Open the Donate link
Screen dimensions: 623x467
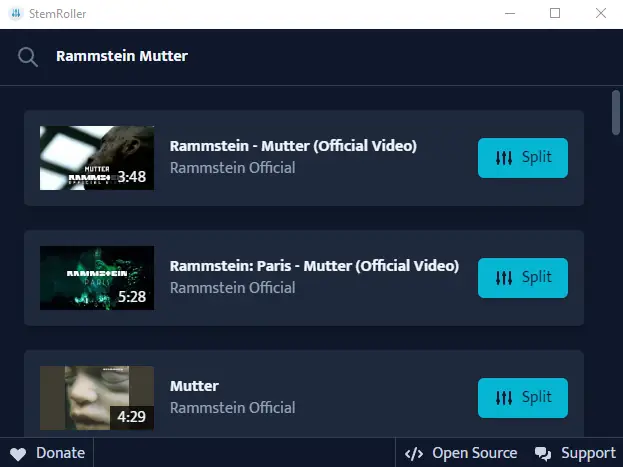point(47,453)
